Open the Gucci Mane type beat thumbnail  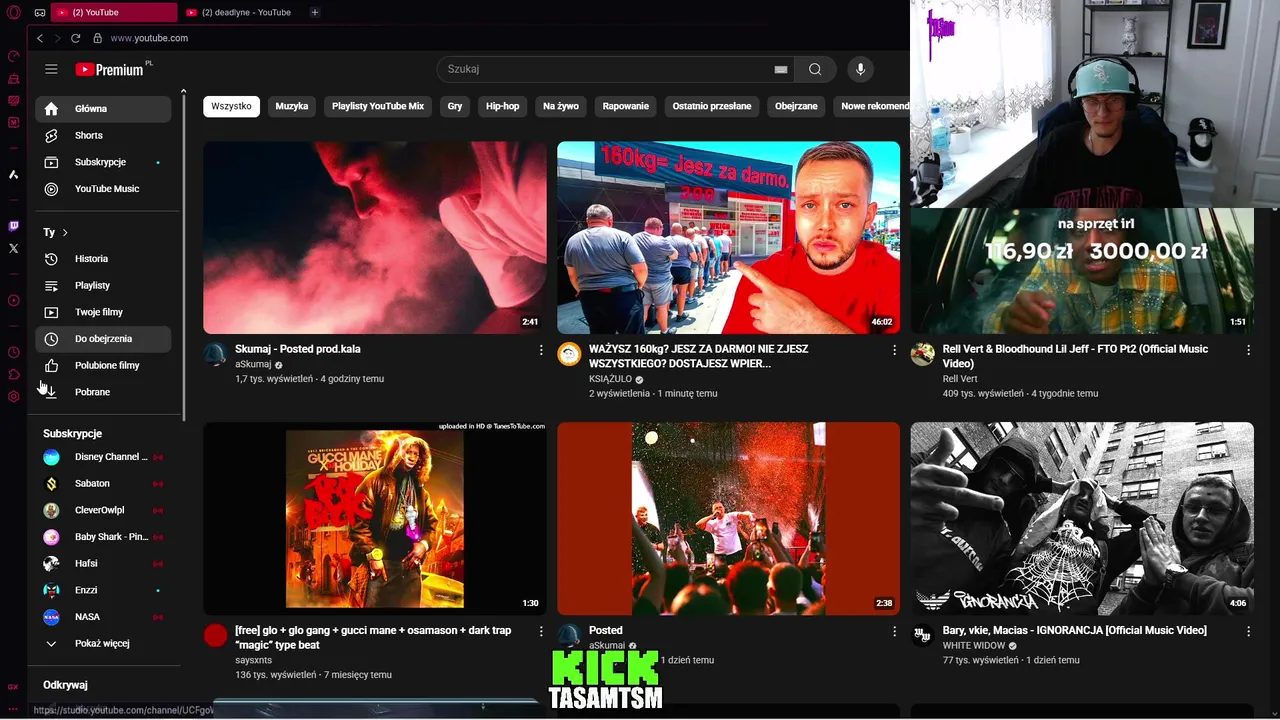point(375,518)
